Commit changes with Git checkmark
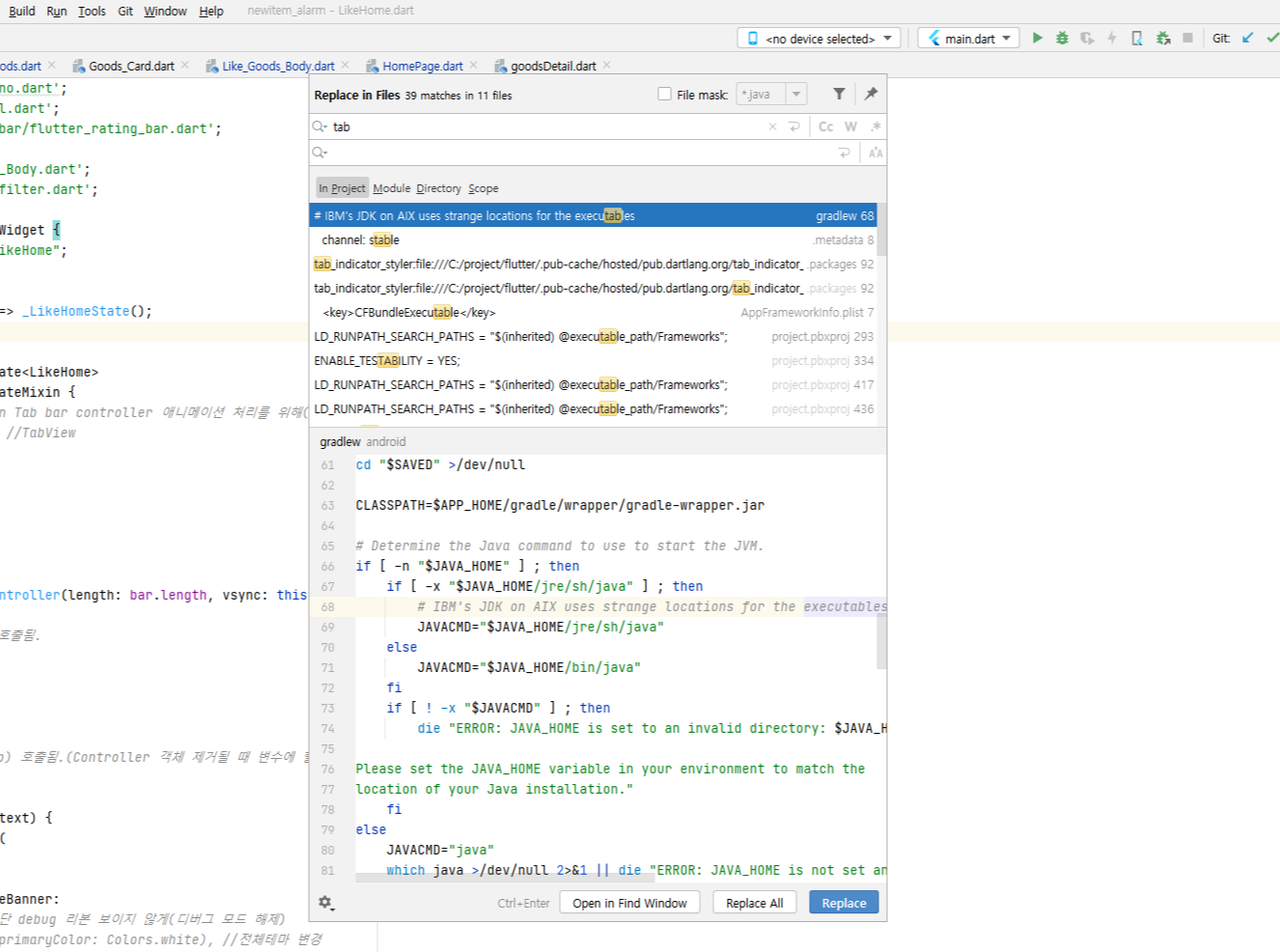Screen dimensions: 1280x952 tap(1272, 38)
